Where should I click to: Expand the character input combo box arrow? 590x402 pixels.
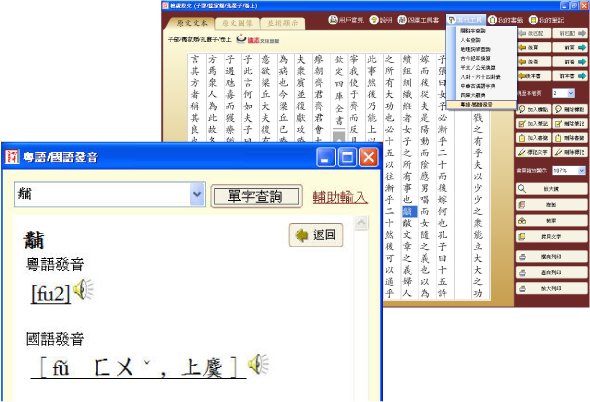click(197, 194)
